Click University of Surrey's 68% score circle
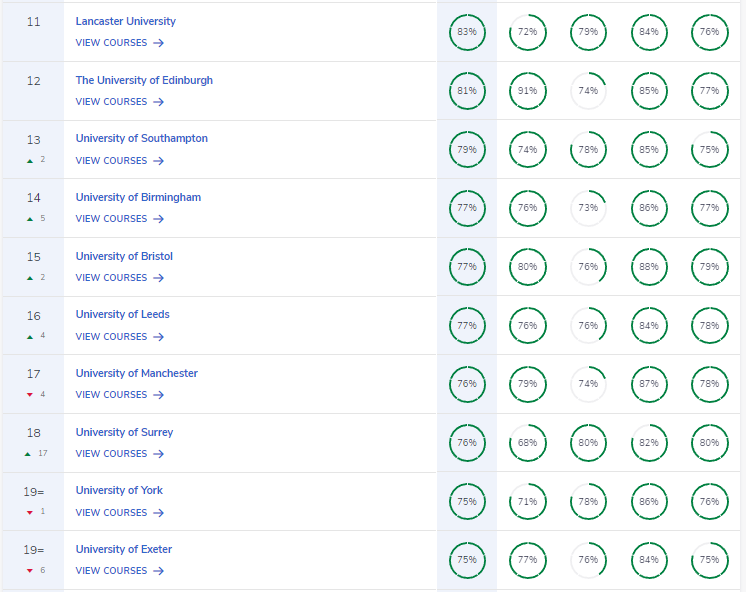 527,443
